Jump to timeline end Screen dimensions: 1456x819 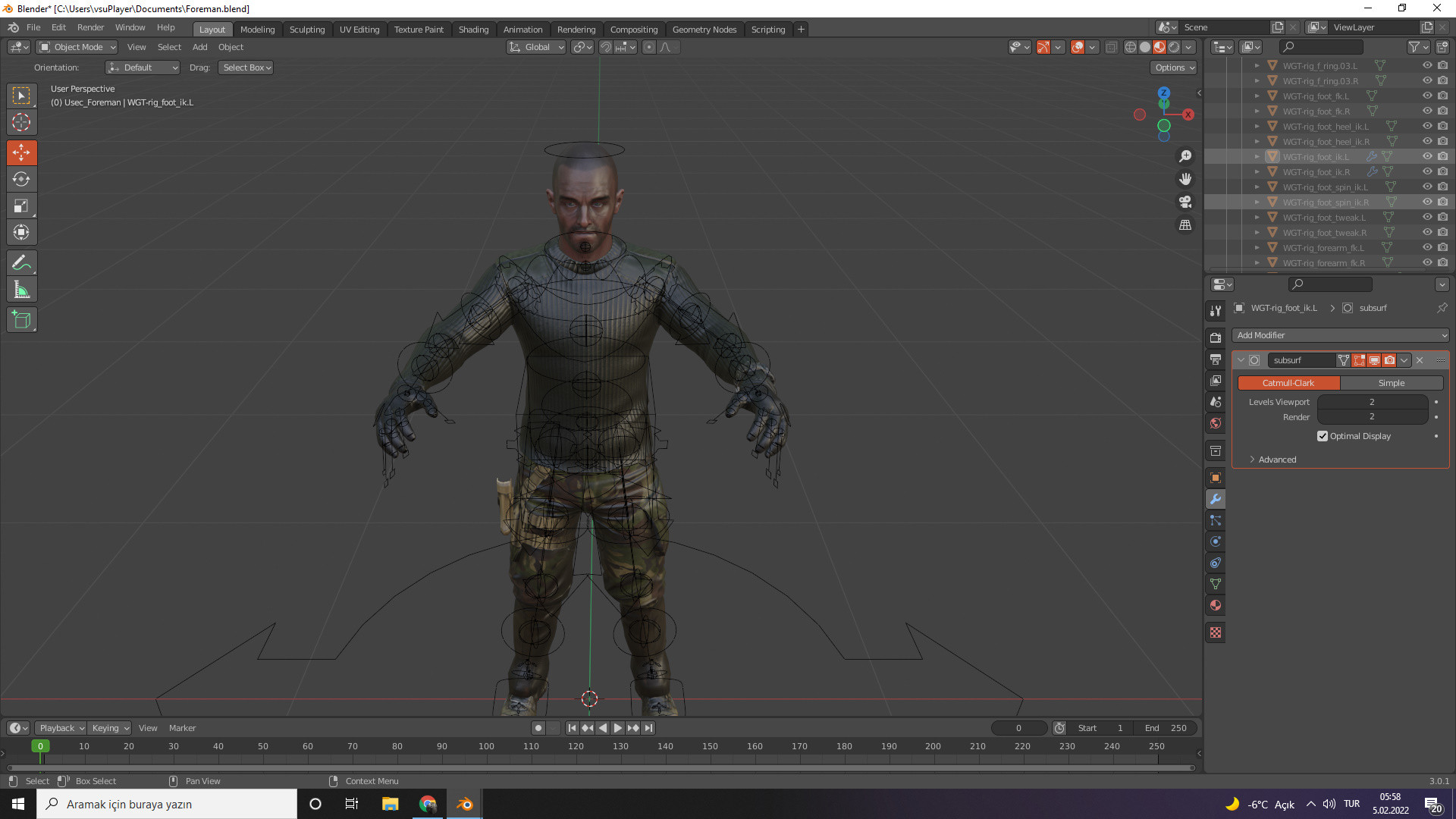(648, 728)
